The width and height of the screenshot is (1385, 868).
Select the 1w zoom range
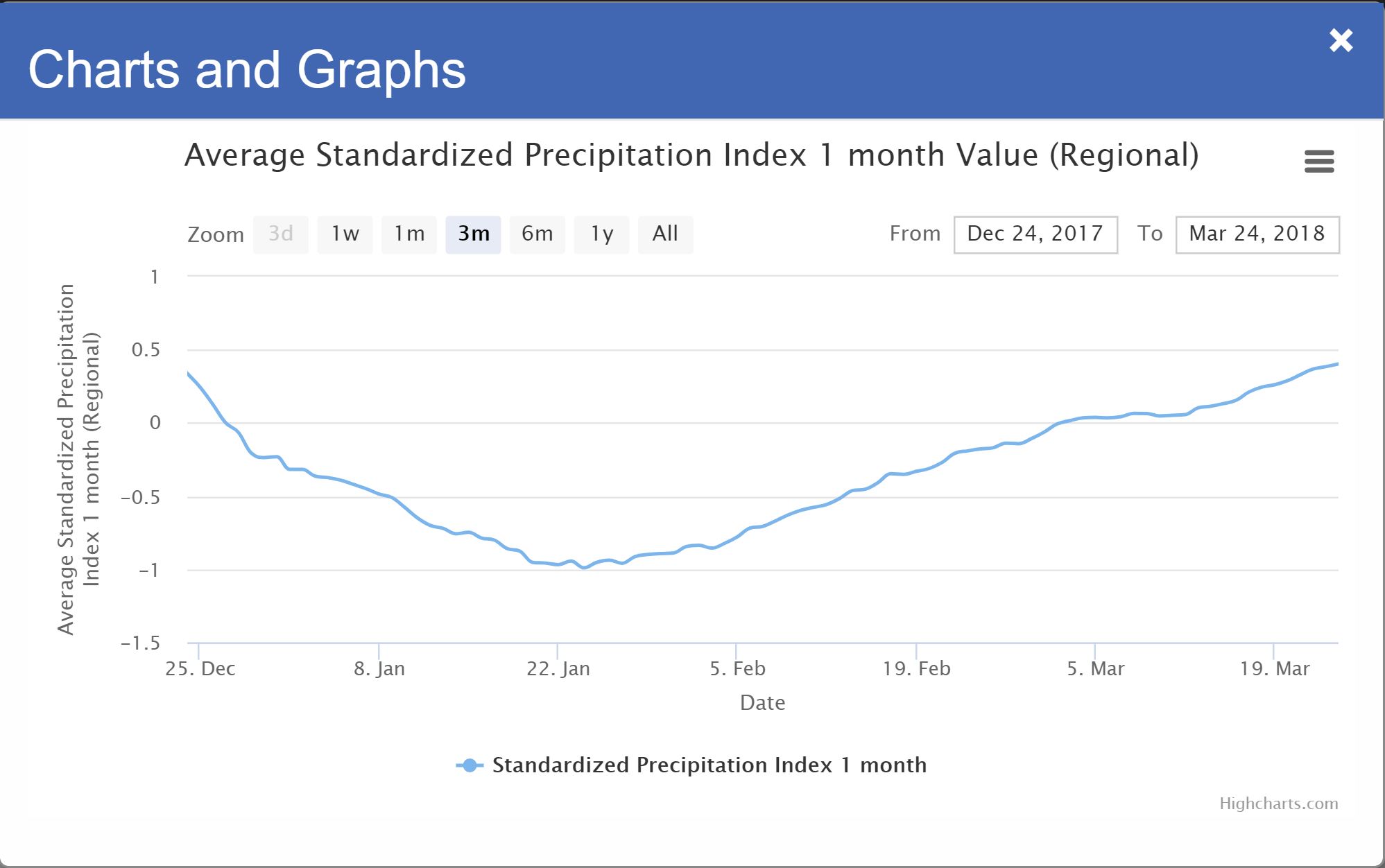345,234
